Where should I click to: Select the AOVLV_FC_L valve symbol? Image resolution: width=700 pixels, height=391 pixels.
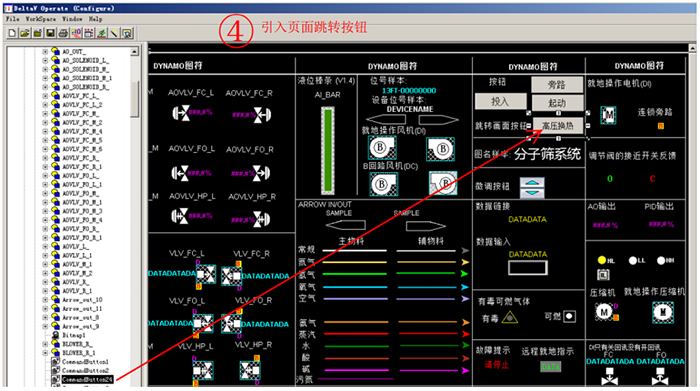(x=181, y=113)
